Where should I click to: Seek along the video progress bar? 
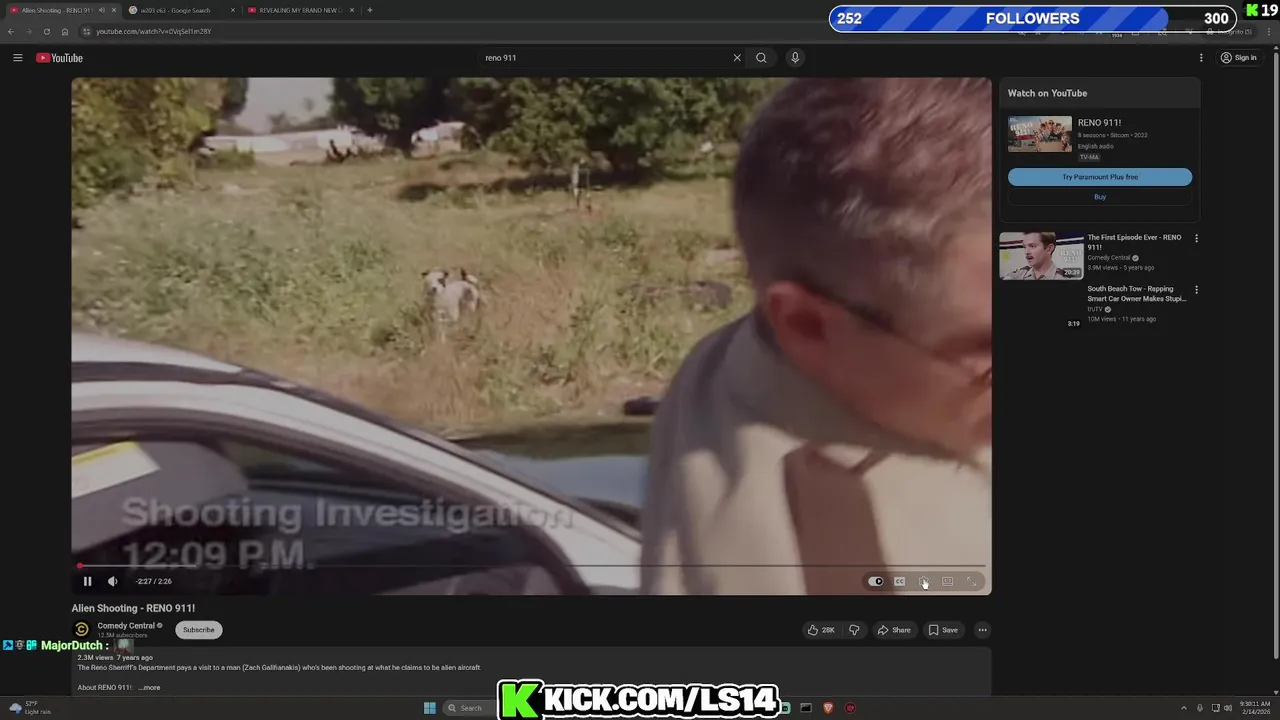(x=531, y=566)
